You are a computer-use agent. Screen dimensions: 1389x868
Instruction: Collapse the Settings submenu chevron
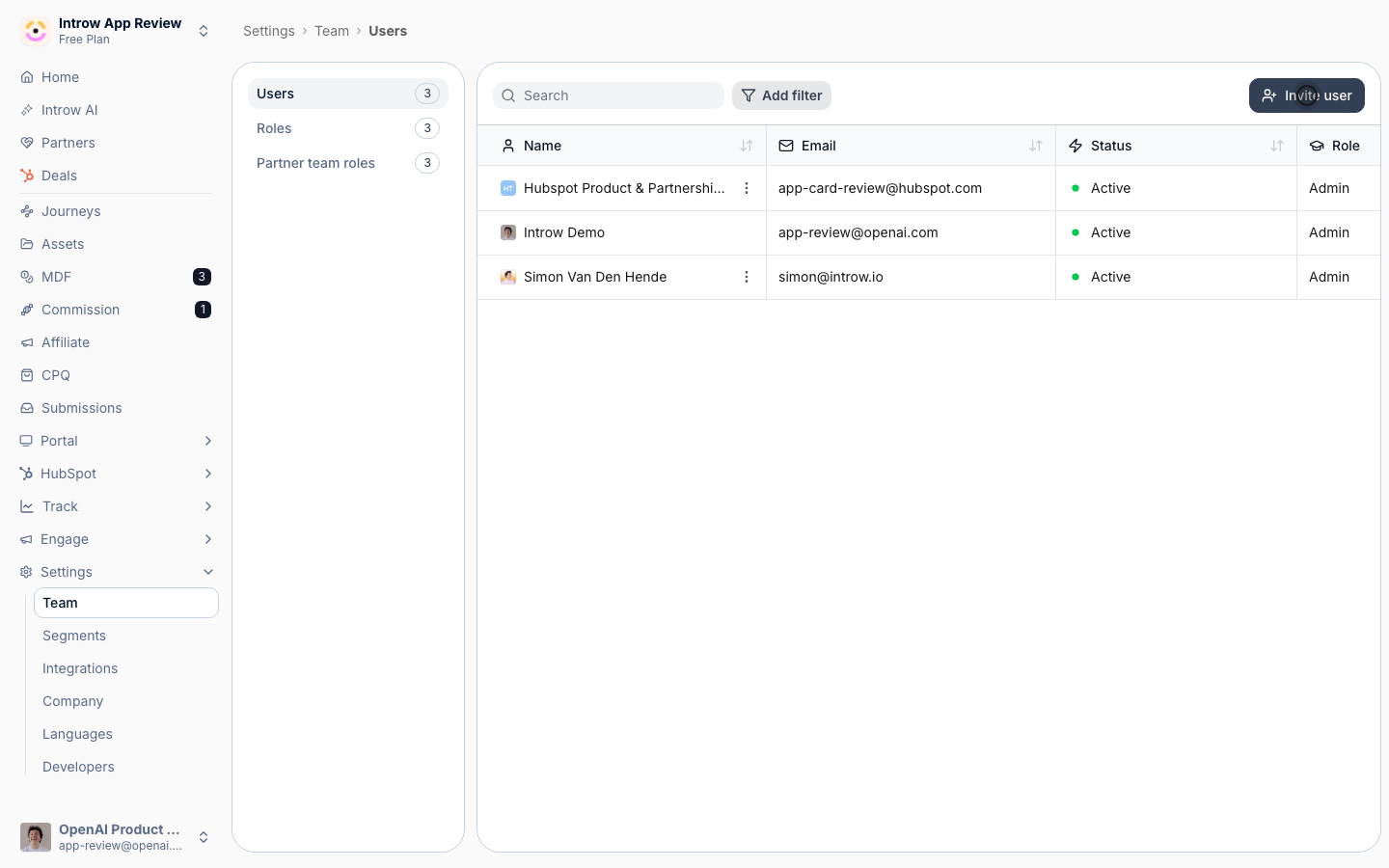point(208,572)
